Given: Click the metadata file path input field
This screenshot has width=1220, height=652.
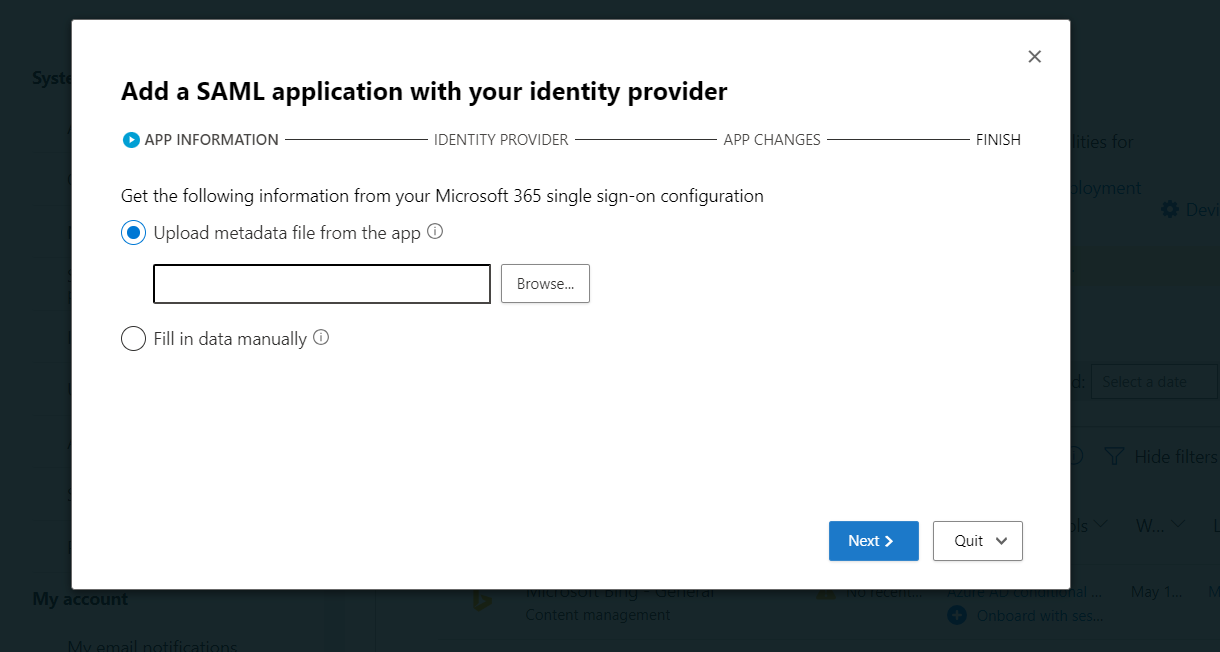Looking at the screenshot, I should point(322,284).
